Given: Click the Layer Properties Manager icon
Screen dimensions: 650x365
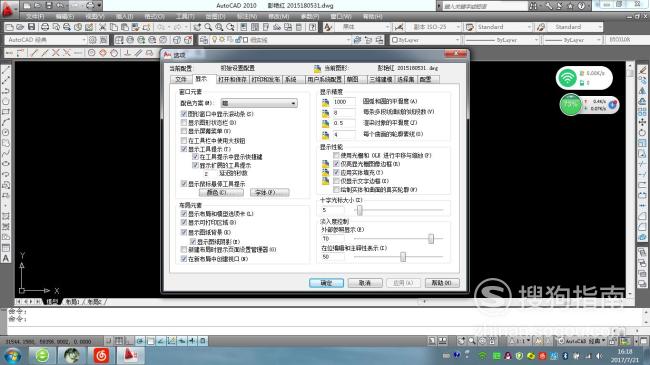Looking at the screenshot, I should click(204, 40).
